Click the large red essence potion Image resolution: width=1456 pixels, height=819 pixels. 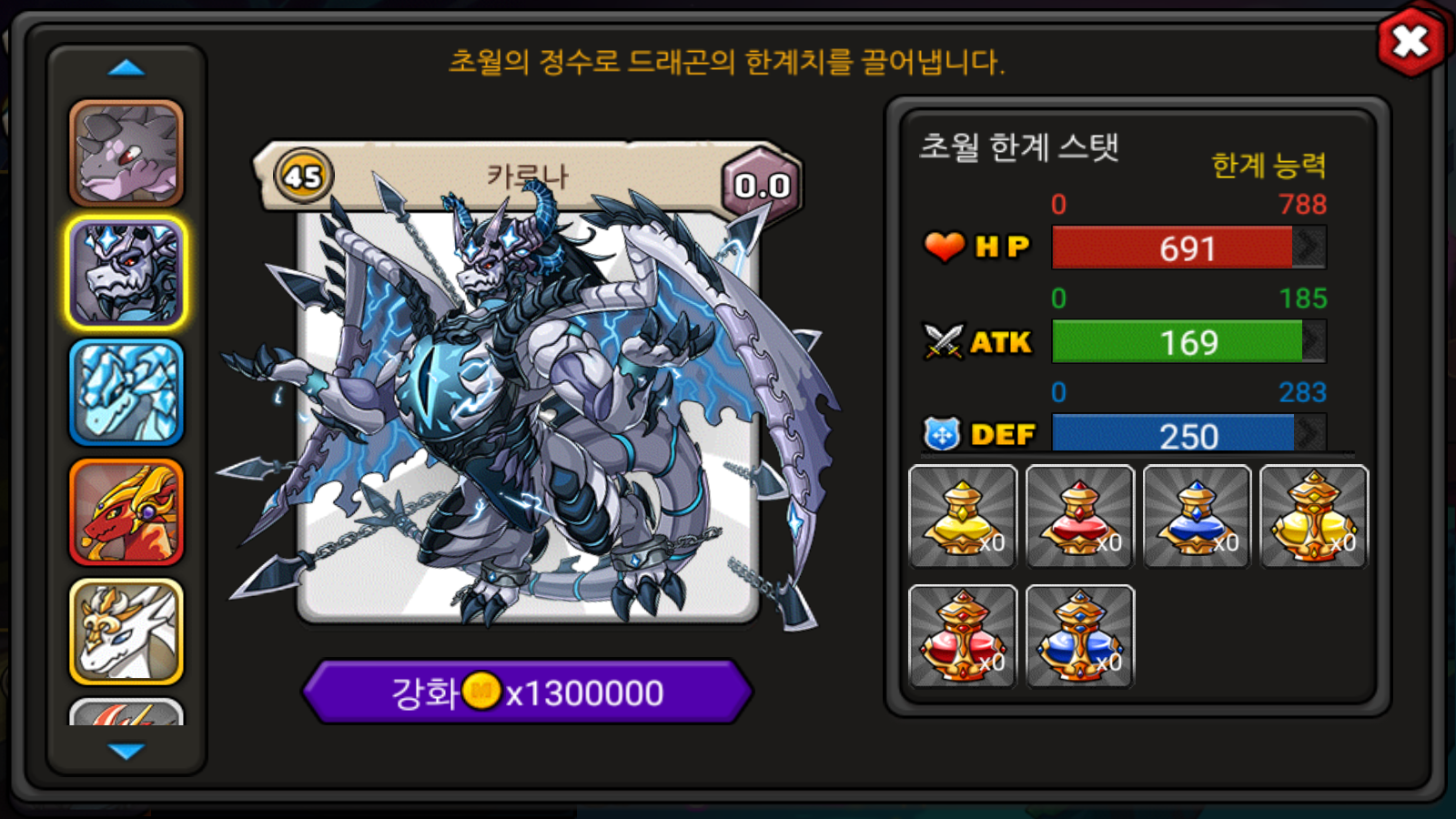[x=963, y=636]
